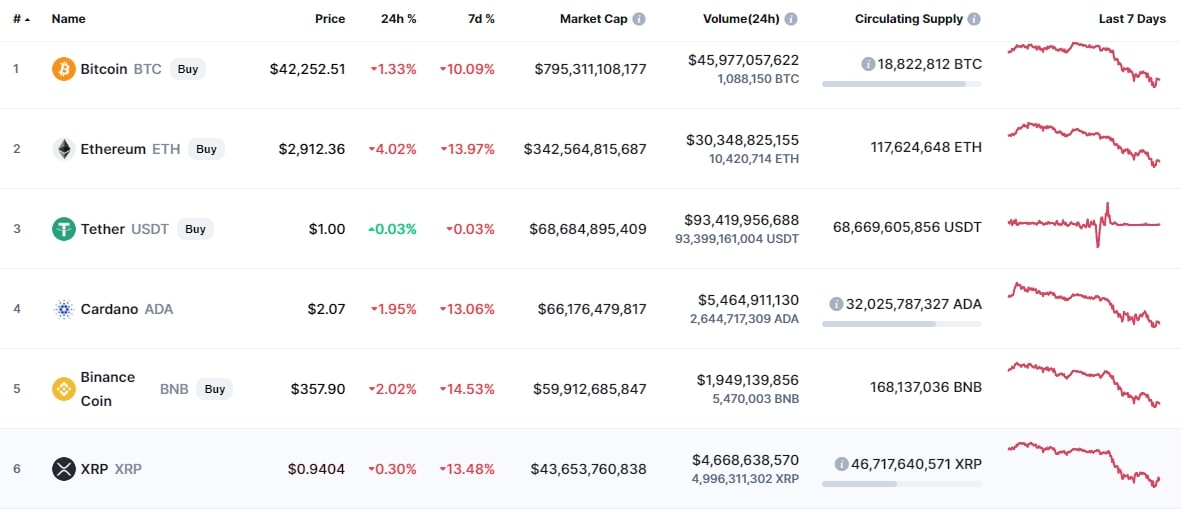Image resolution: width=1181 pixels, height=515 pixels.
Task: Click Ethereum supply 117,624,648 ETH
Action: click(926, 149)
